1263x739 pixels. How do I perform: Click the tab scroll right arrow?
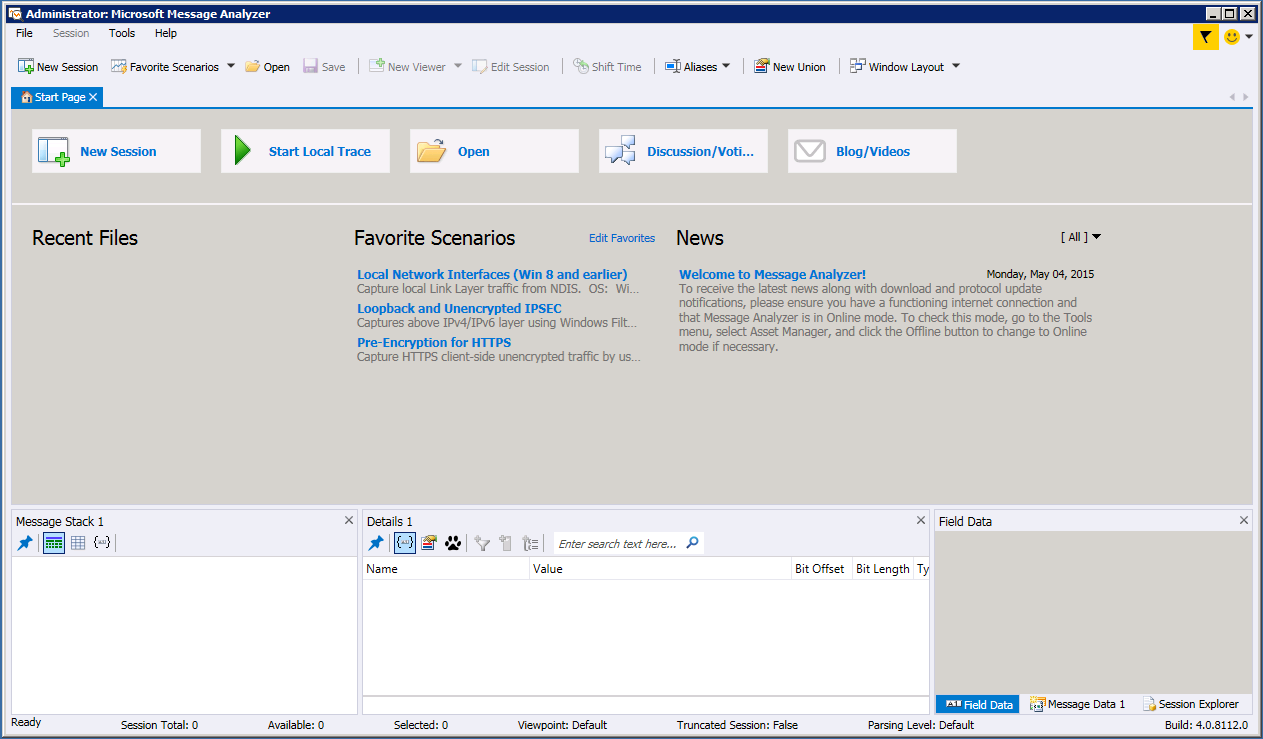(1245, 97)
